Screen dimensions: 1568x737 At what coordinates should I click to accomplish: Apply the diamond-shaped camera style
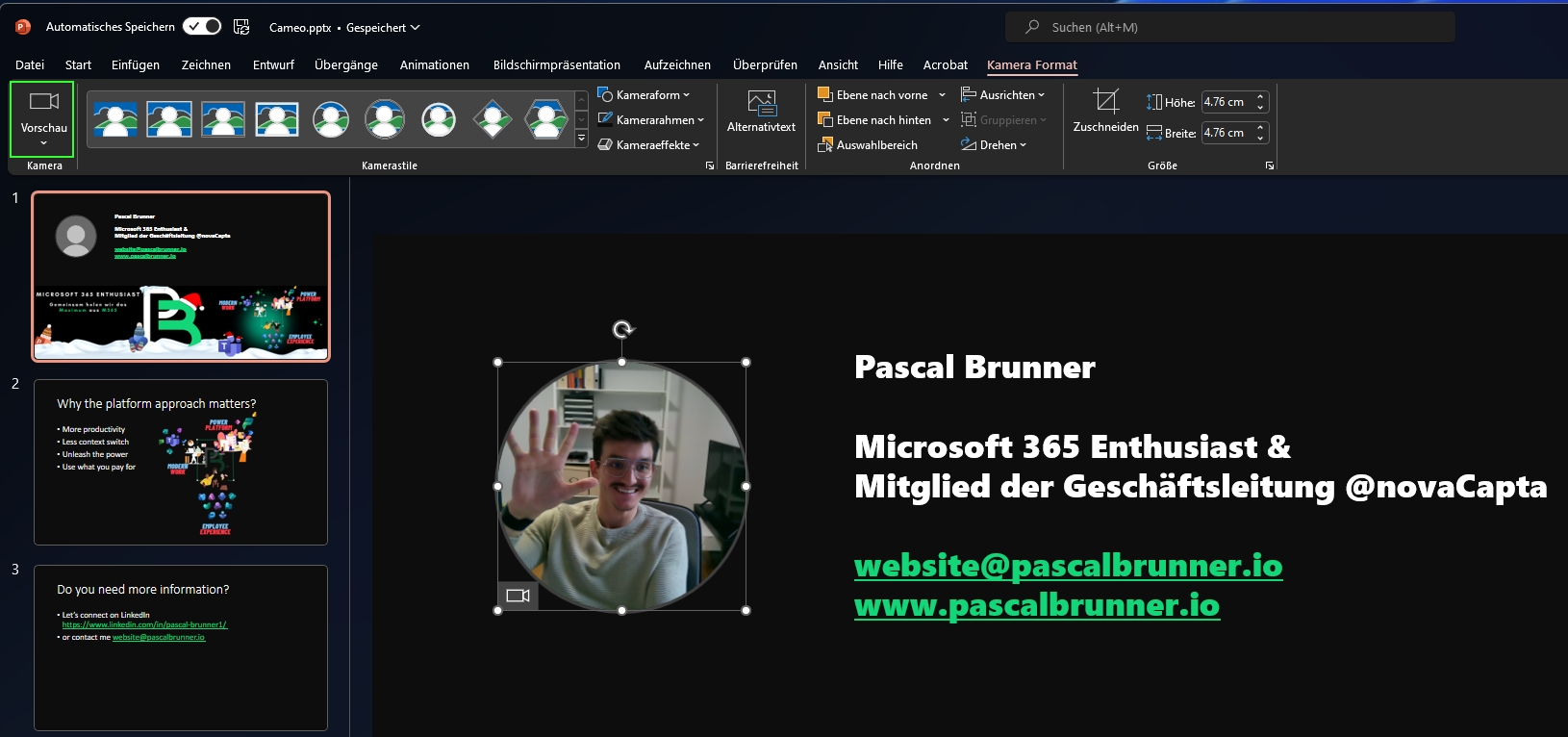(493, 119)
